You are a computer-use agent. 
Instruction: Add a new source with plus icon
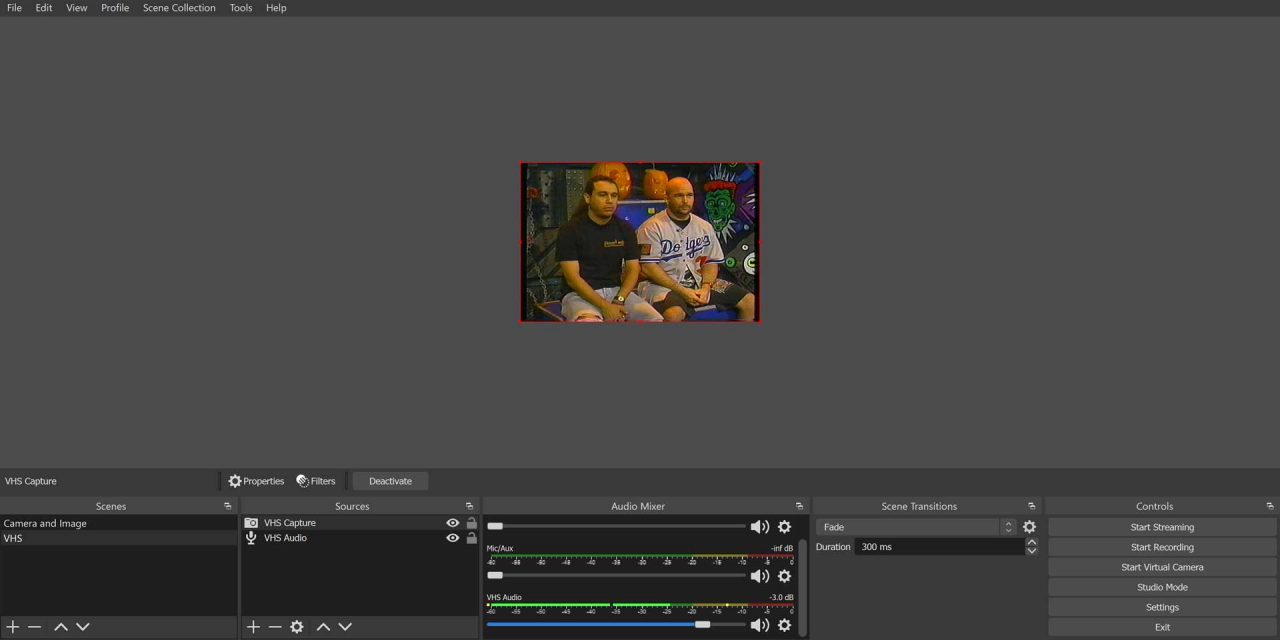[253, 627]
